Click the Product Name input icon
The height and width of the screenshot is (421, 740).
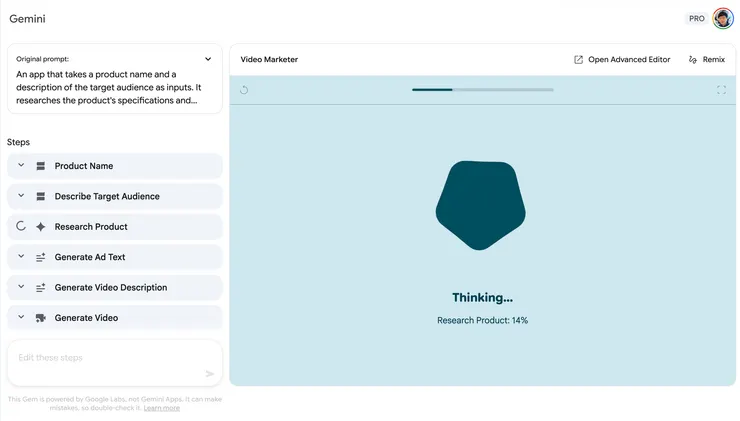pyautogui.click(x=41, y=166)
